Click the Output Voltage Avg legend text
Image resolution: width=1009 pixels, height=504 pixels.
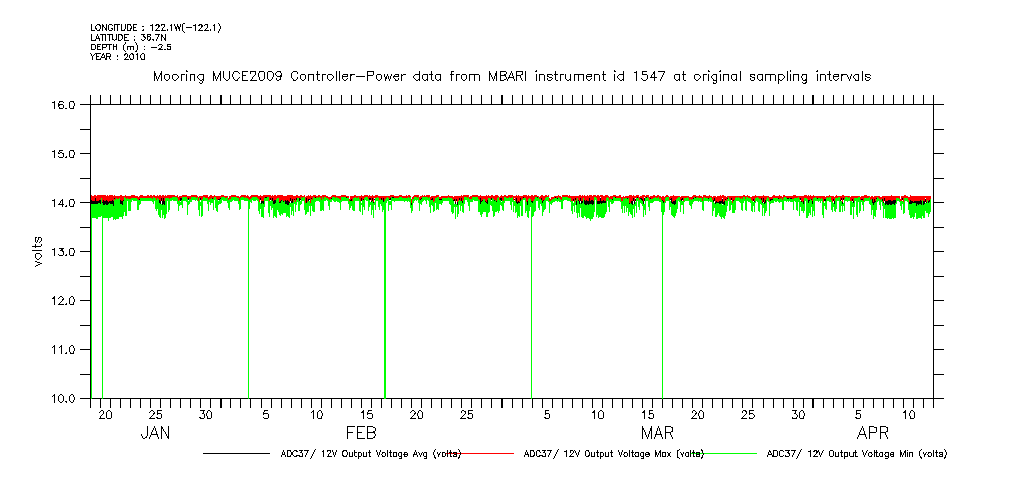(370, 454)
